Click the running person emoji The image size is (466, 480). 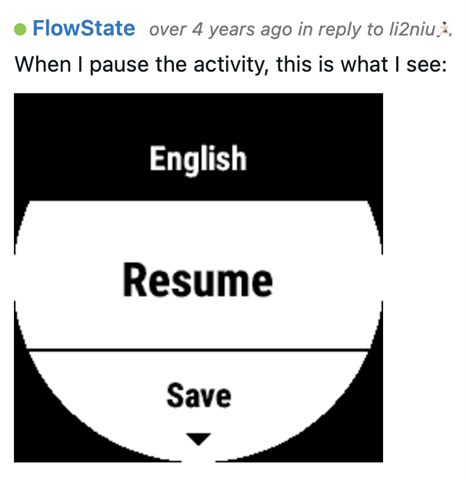(444, 29)
